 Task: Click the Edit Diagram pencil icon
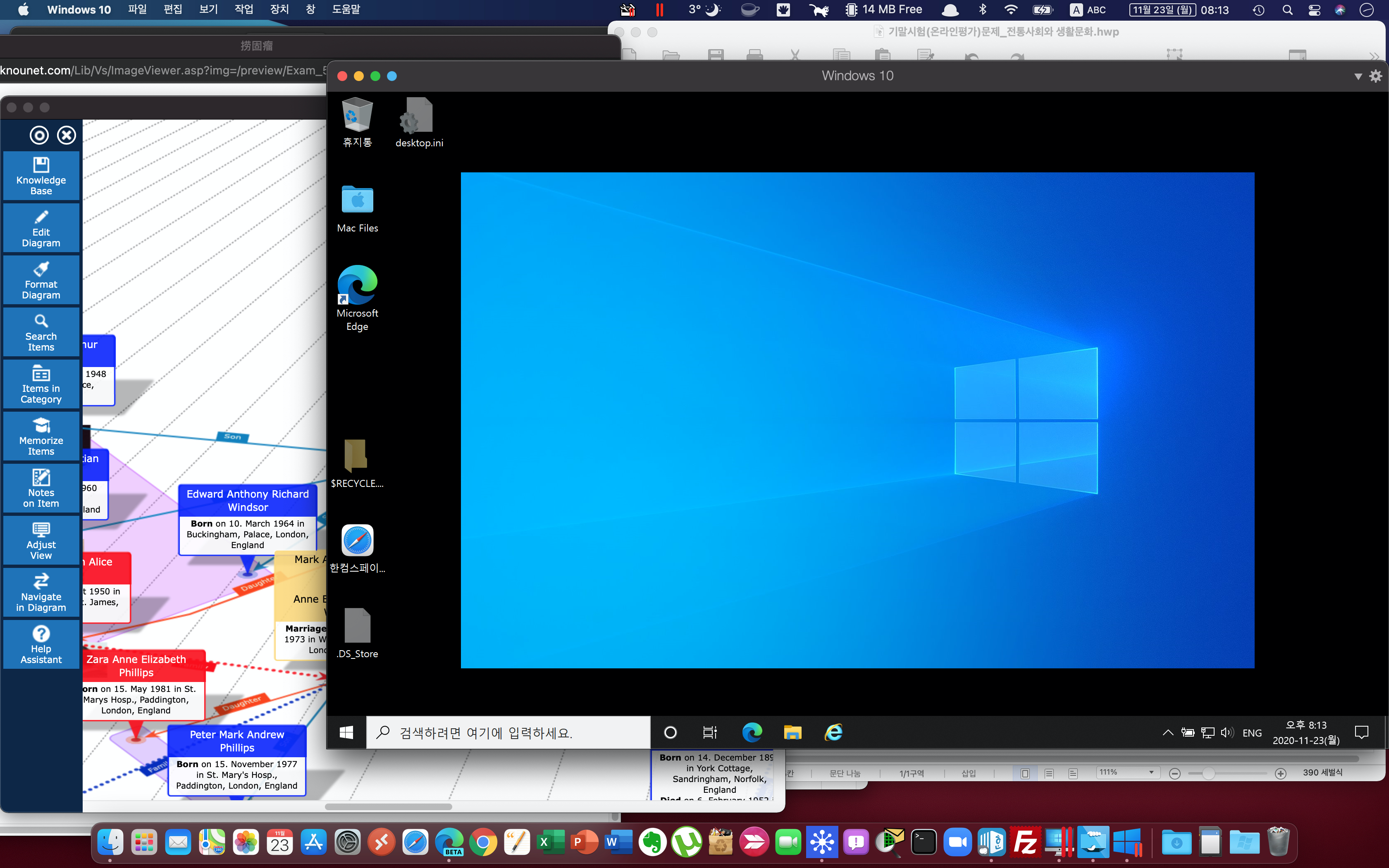pyautogui.click(x=41, y=228)
